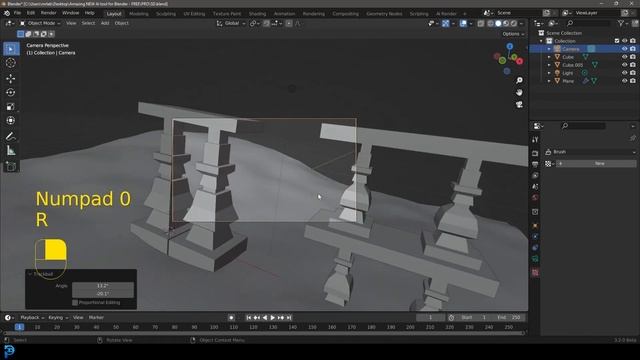The image size is (640, 360).
Task: Toggle visibility eye for Camera
Action: pos(624,49)
